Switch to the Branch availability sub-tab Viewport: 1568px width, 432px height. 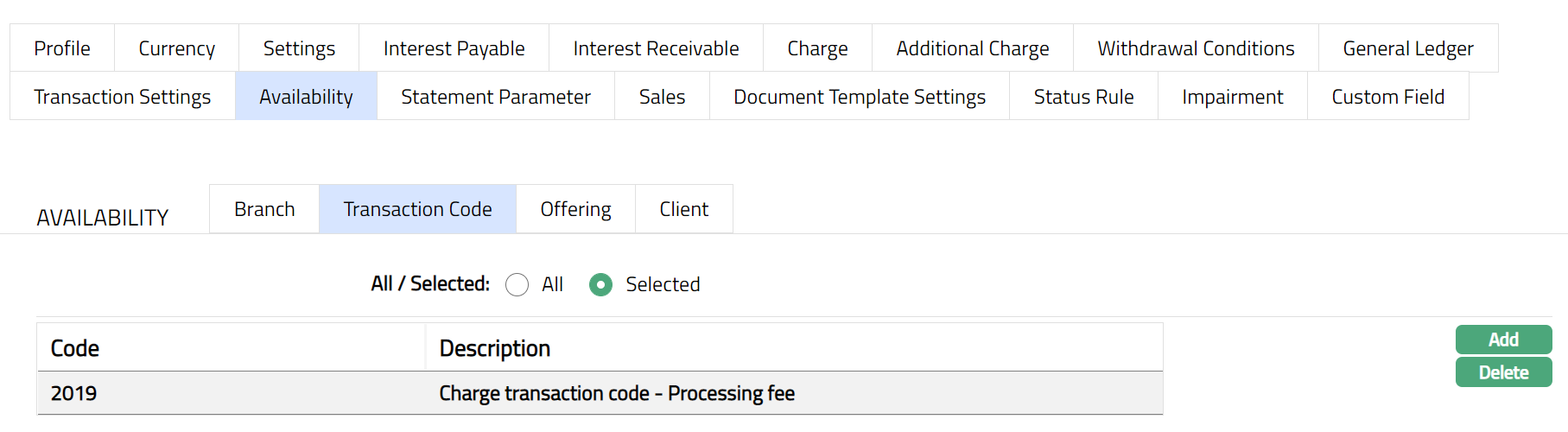264,209
